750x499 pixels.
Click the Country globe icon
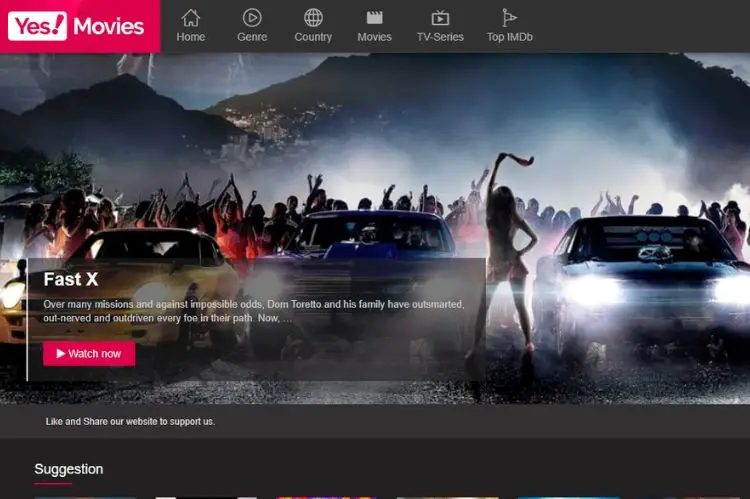(313, 18)
